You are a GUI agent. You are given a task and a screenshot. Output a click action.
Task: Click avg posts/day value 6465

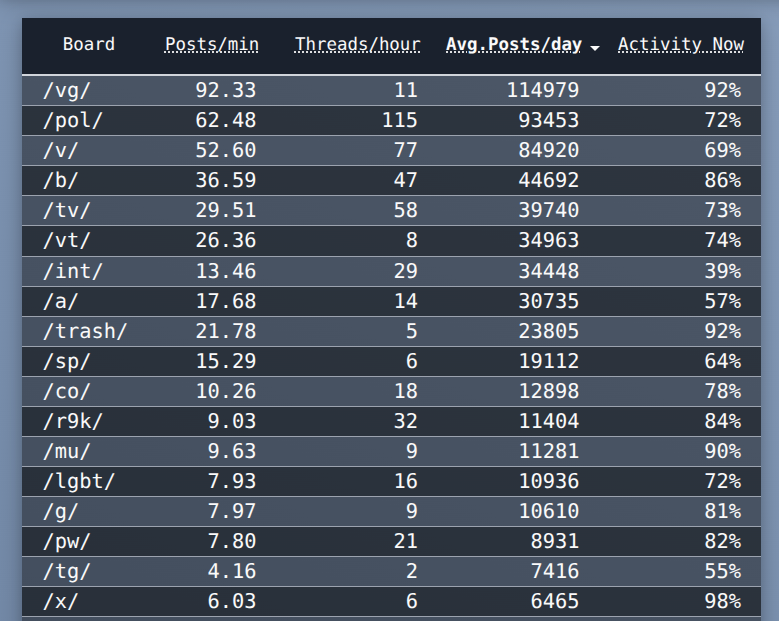(555, 601)
